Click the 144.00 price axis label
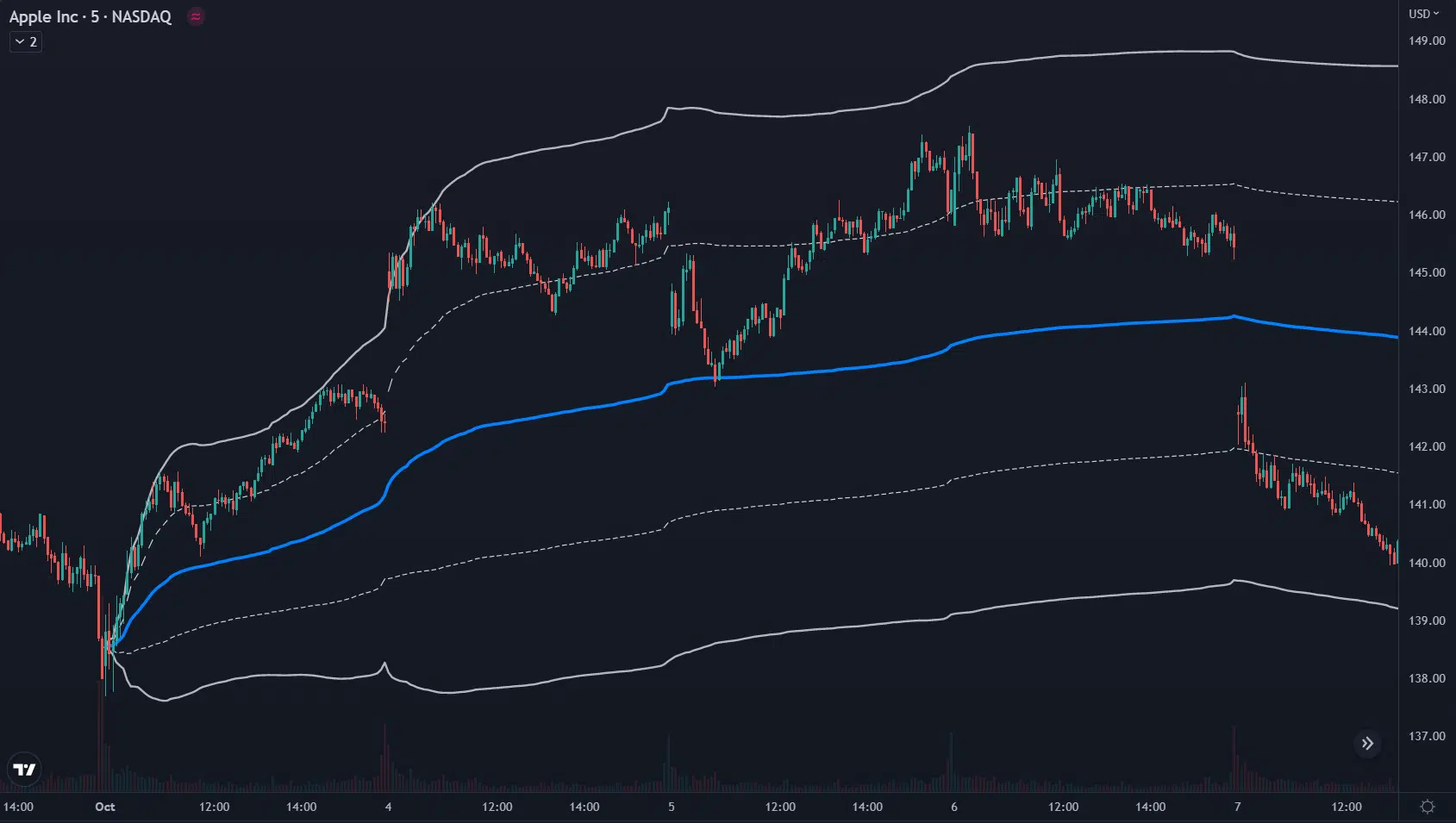 pyautogui.click(x=1427, y=331)
